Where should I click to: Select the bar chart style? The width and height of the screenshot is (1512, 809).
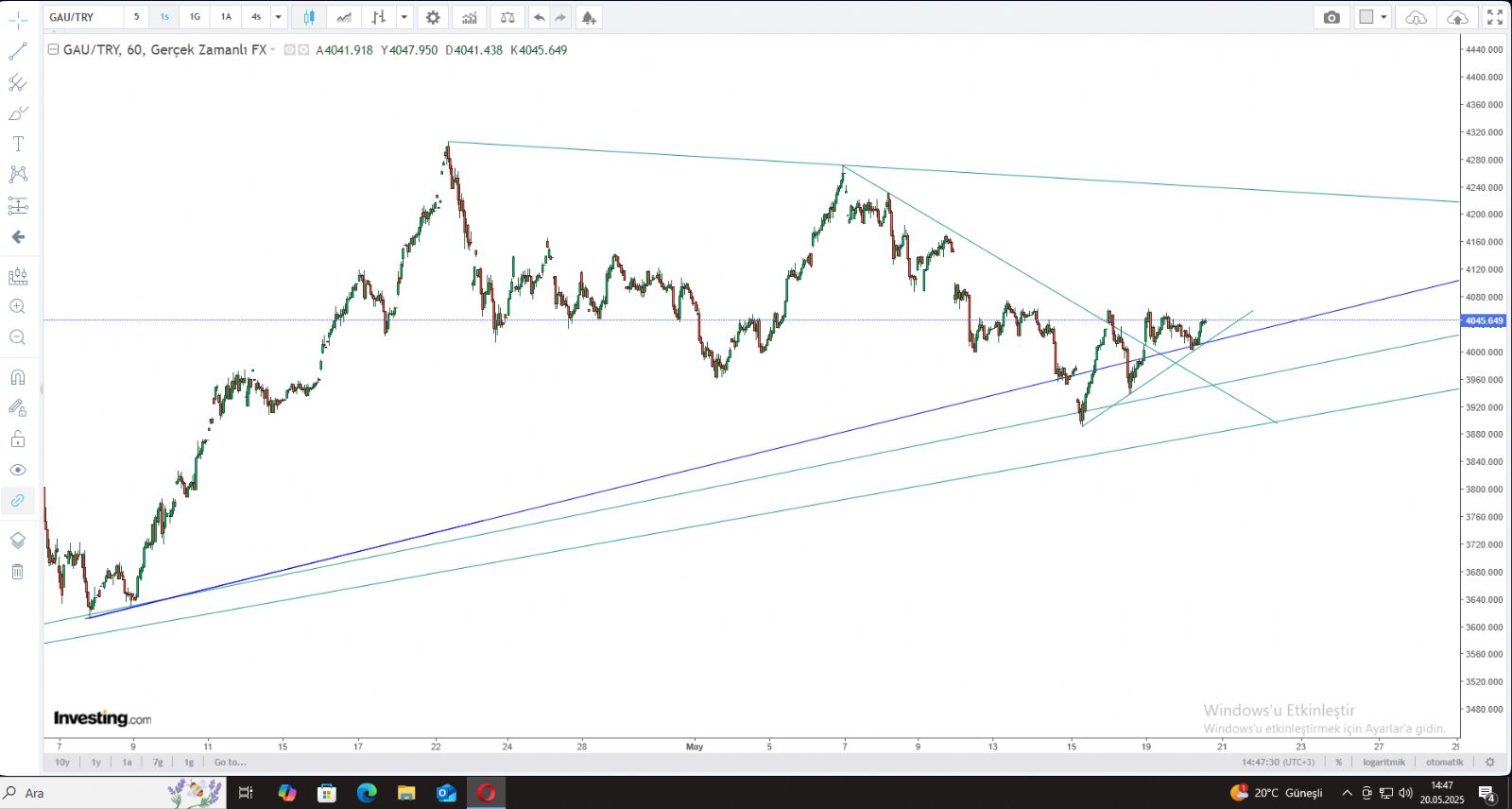(x=379, y=17)
